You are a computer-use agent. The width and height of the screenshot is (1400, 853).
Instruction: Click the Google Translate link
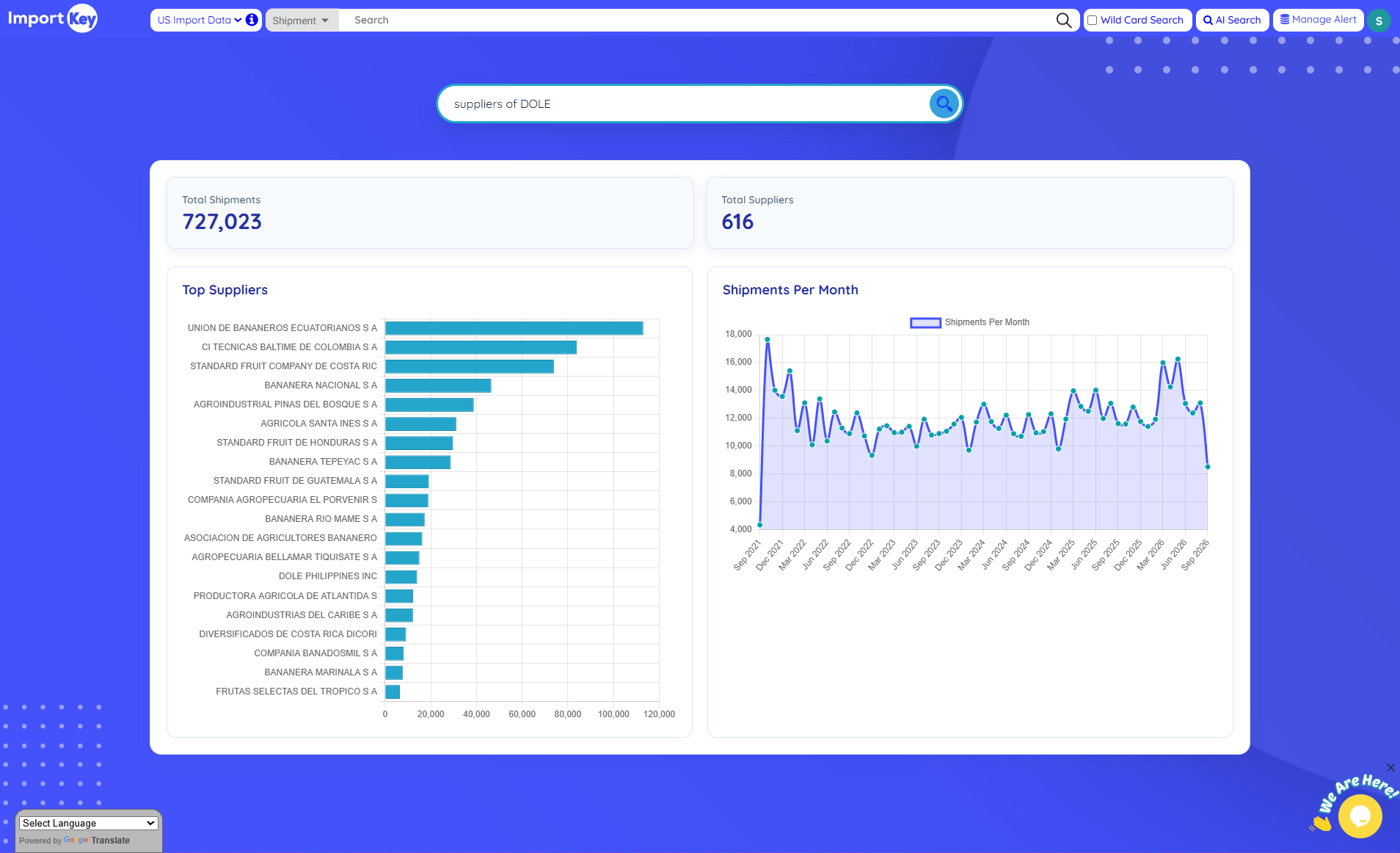[x=97, y=841]
